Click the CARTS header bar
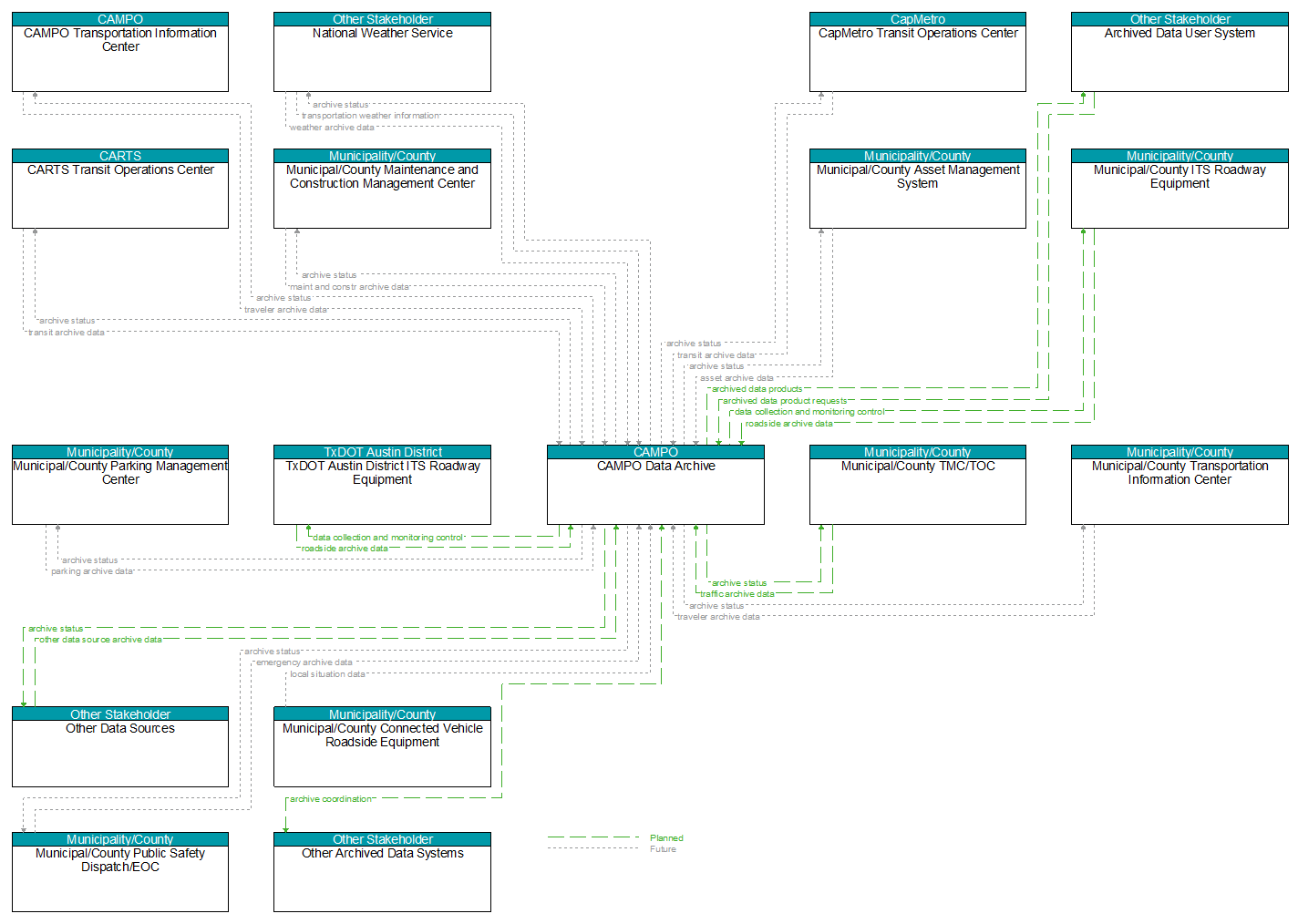This screenshot has height=924, width=1298. pyautogui.click(x=120, y=156)
